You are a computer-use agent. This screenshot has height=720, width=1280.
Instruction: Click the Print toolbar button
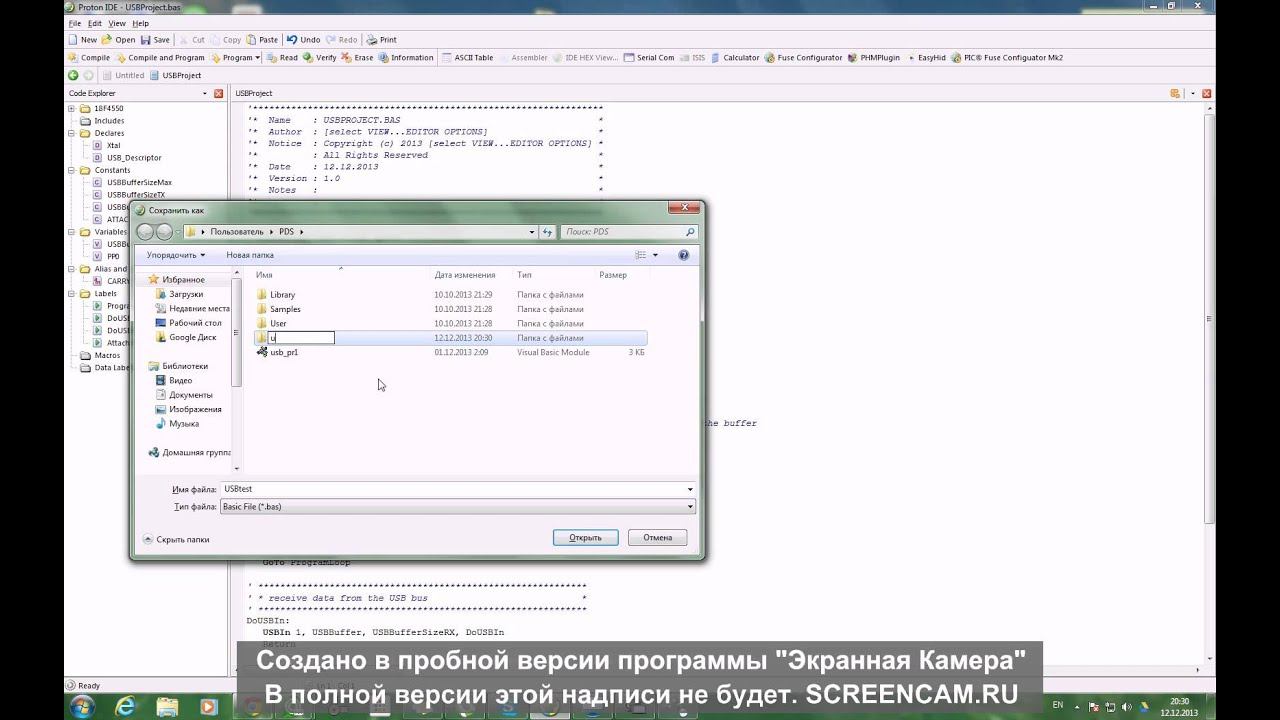pos(382,40)
